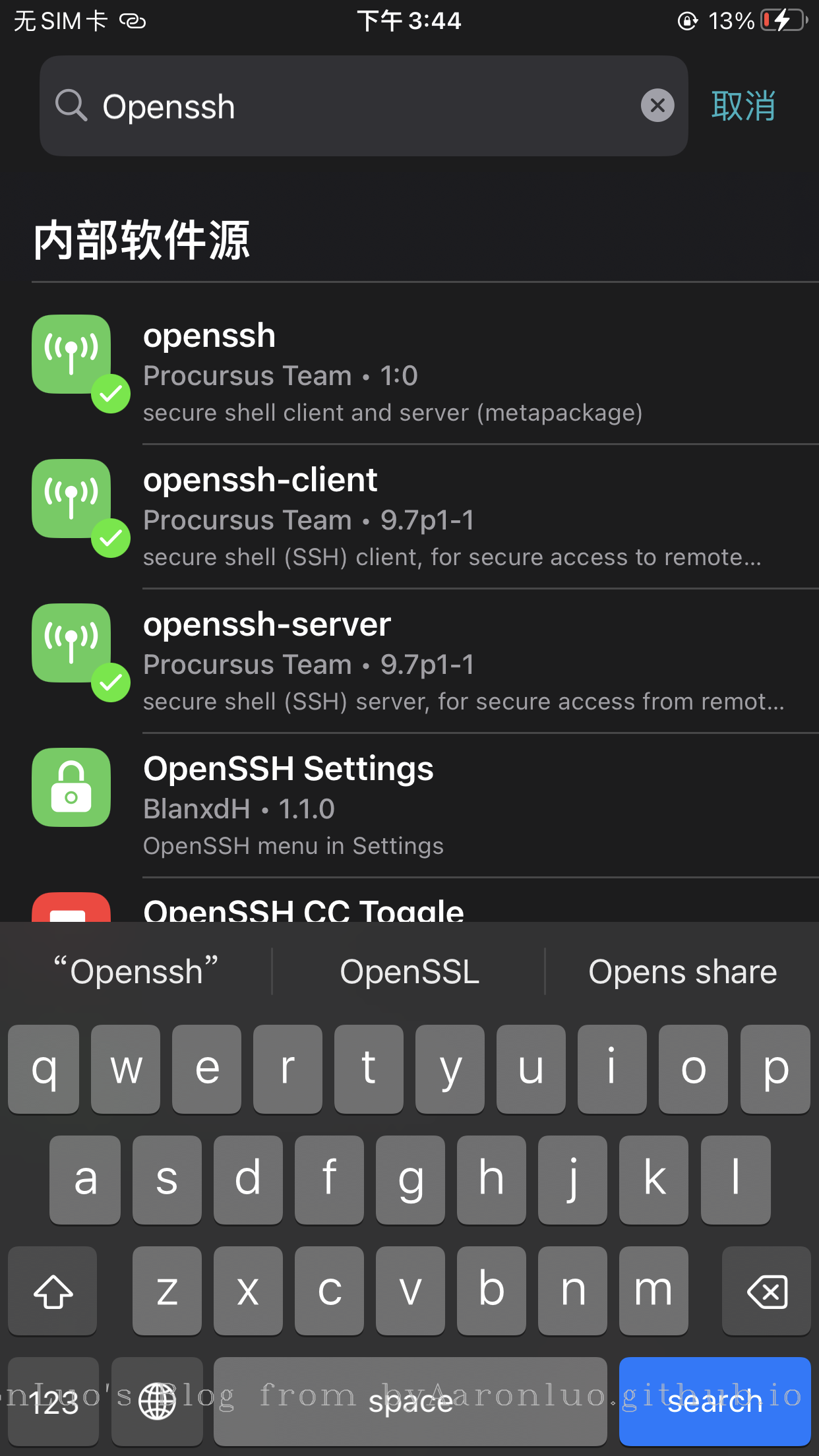The width and height of the screenshot is (819, 1456).
Task: Tap the red OpenSSH CC Toggle icon
Action: (x=71, y=907)
